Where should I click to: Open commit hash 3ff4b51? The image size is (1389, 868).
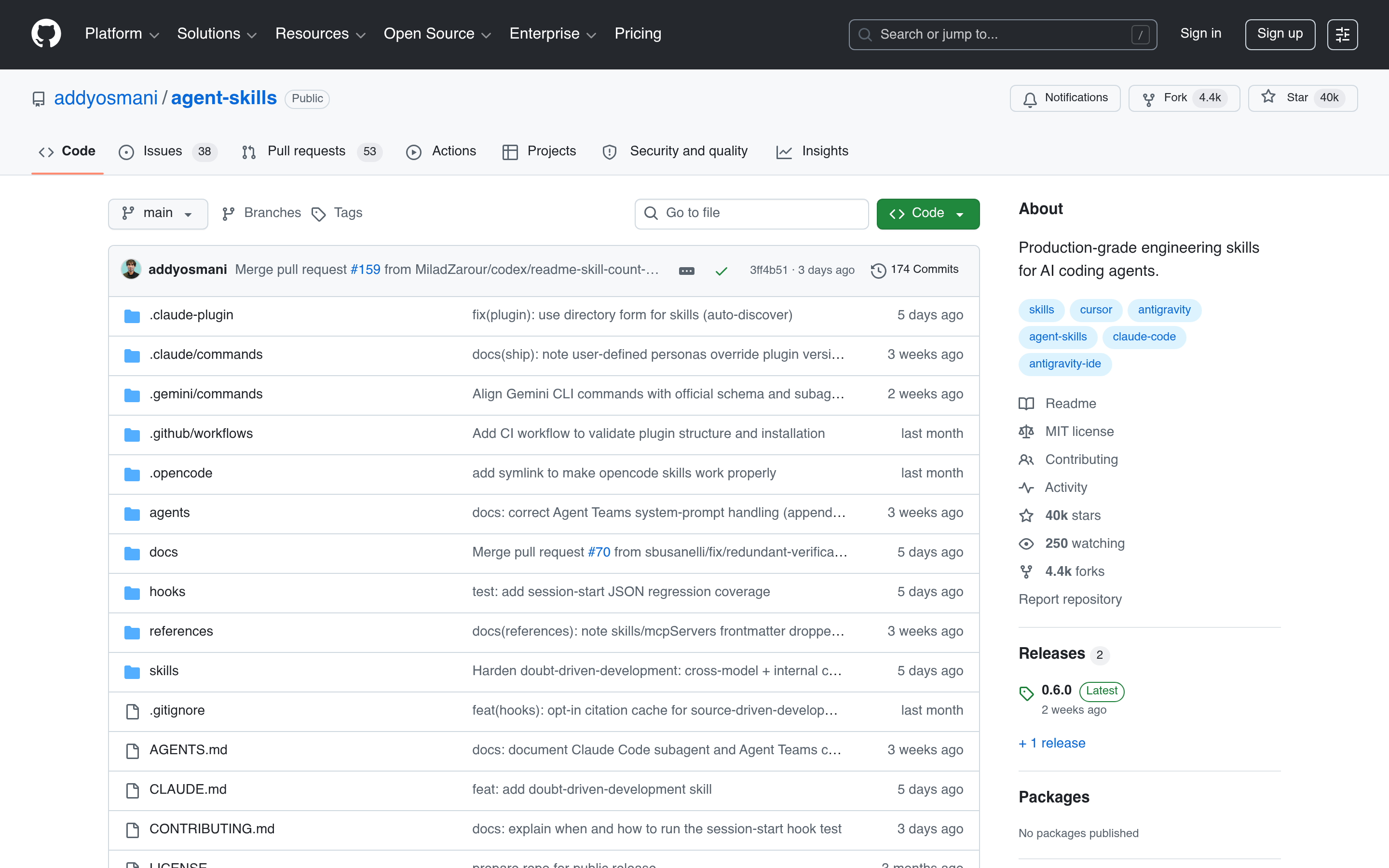pos(769,271)
